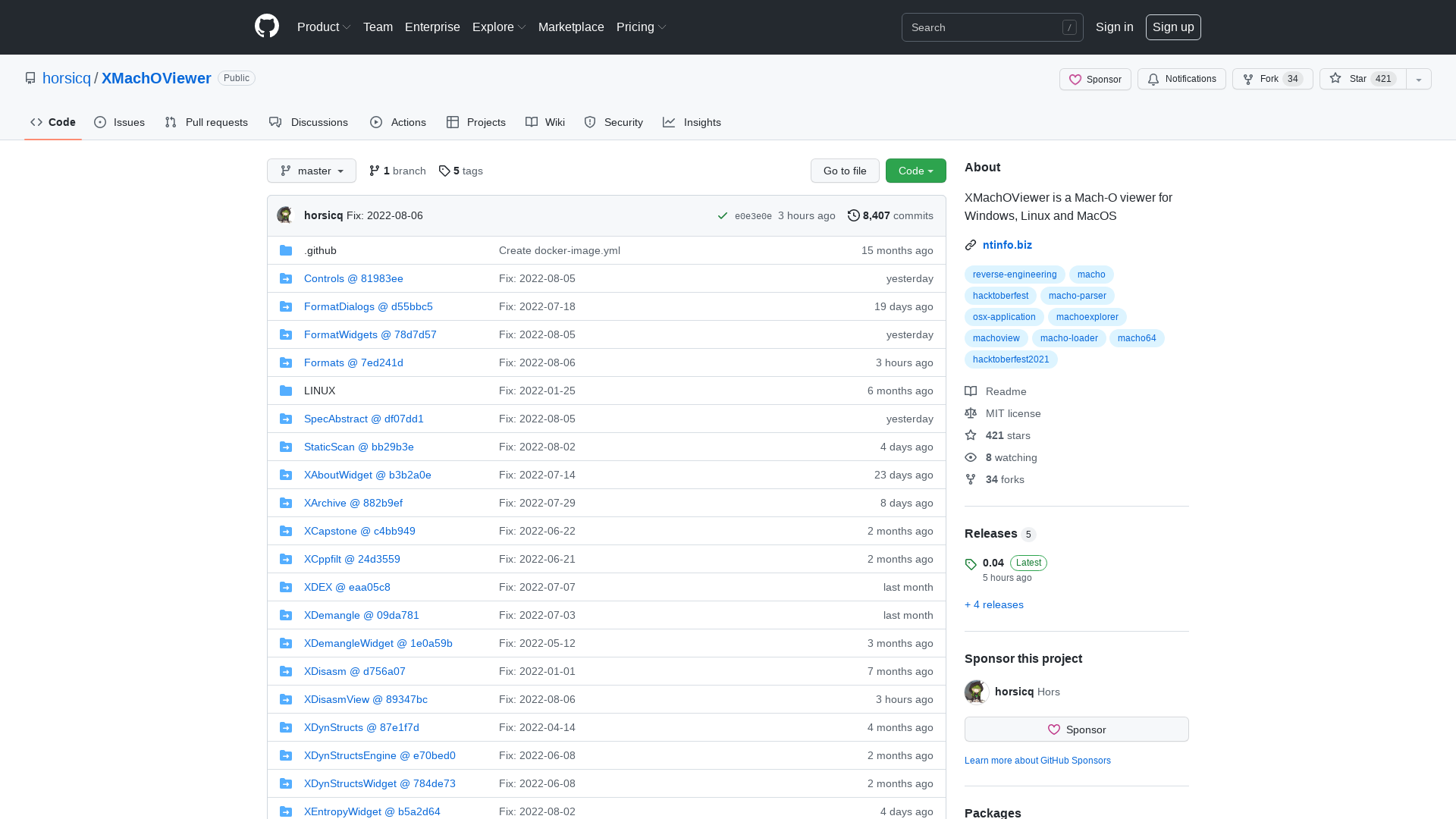Open the master branch selector
This screenshot has height=819, width=1456.
(x=311, y=171)
